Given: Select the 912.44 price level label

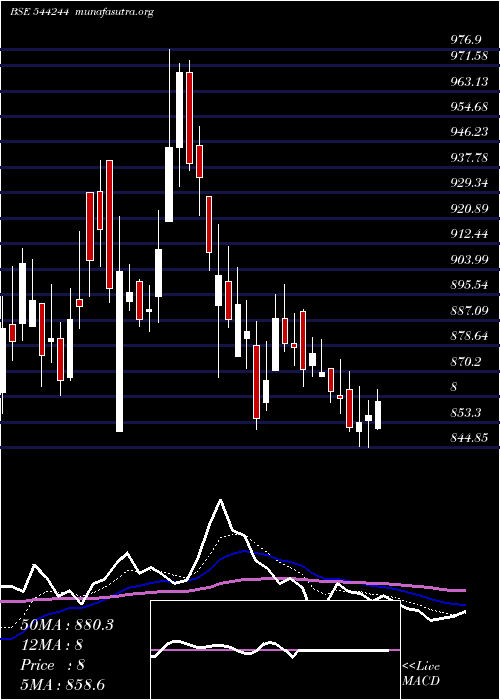Looking at the screenshot, I should (469, 233).
